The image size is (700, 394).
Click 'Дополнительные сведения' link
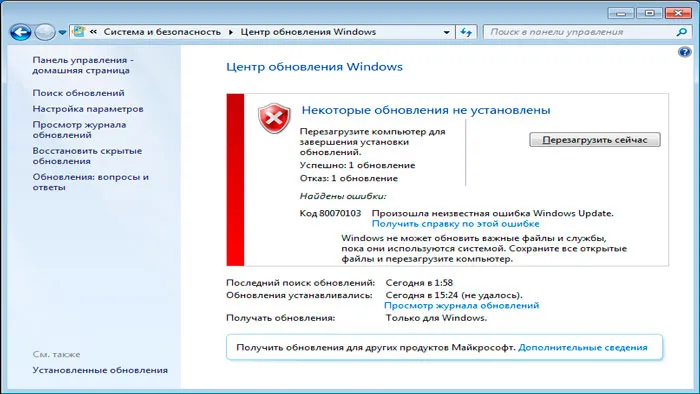click(583, 347)
